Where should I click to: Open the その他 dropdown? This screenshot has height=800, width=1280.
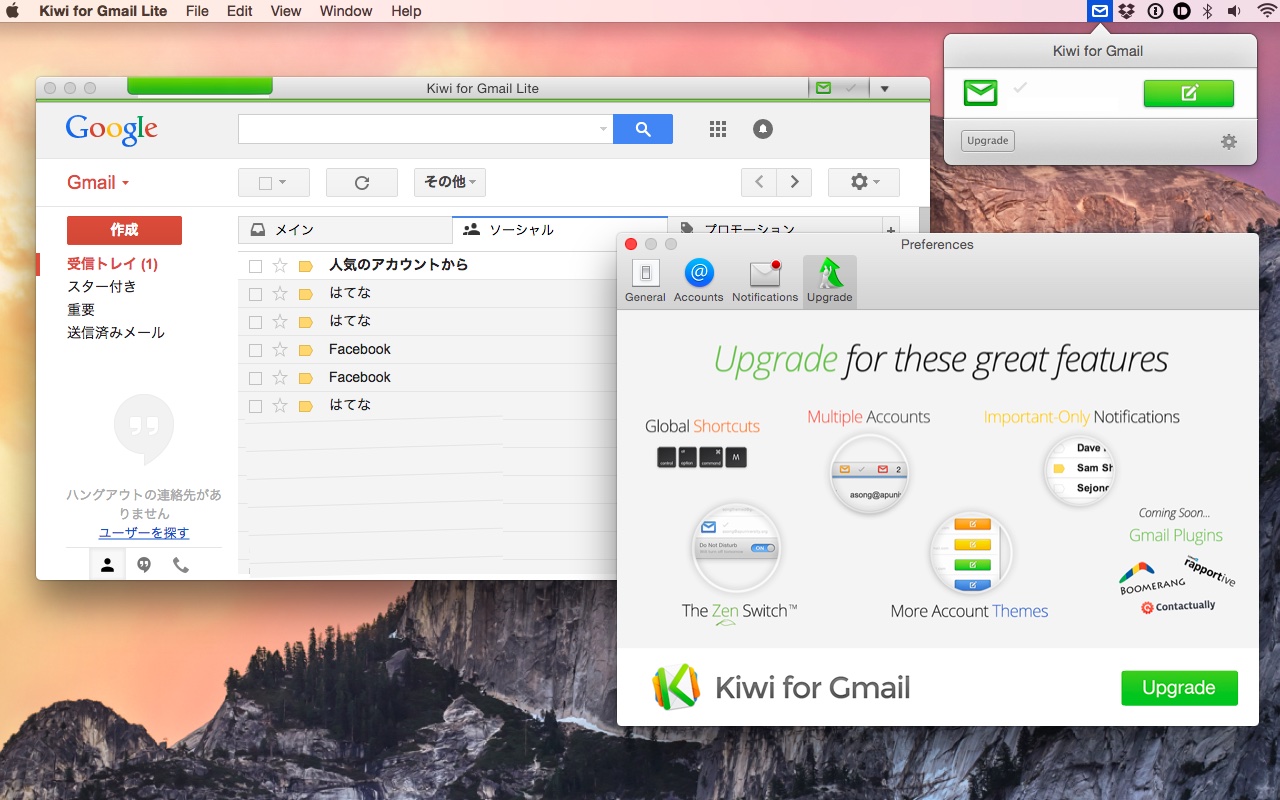coord(449,182)
